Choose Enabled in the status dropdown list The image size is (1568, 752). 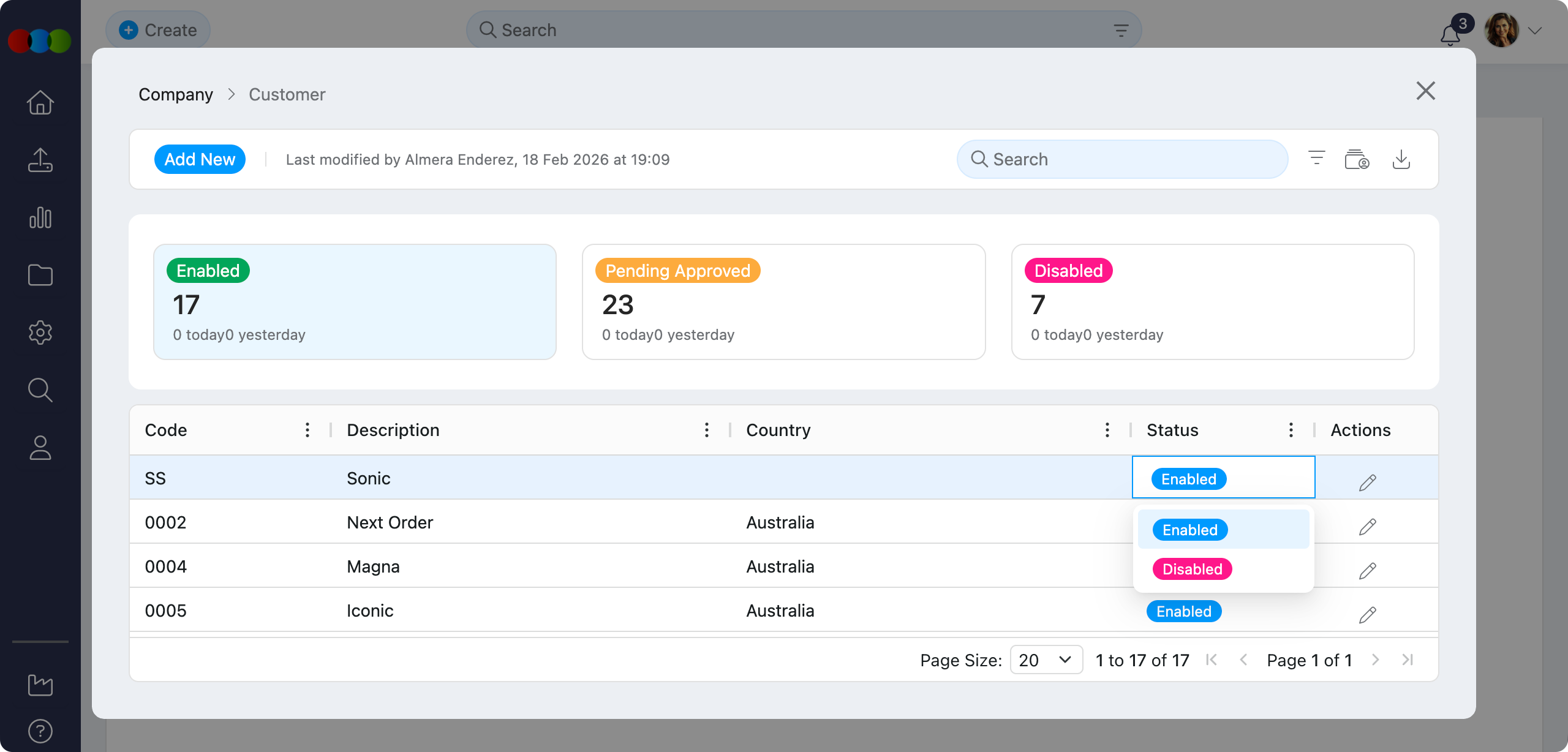(1189, 530)
